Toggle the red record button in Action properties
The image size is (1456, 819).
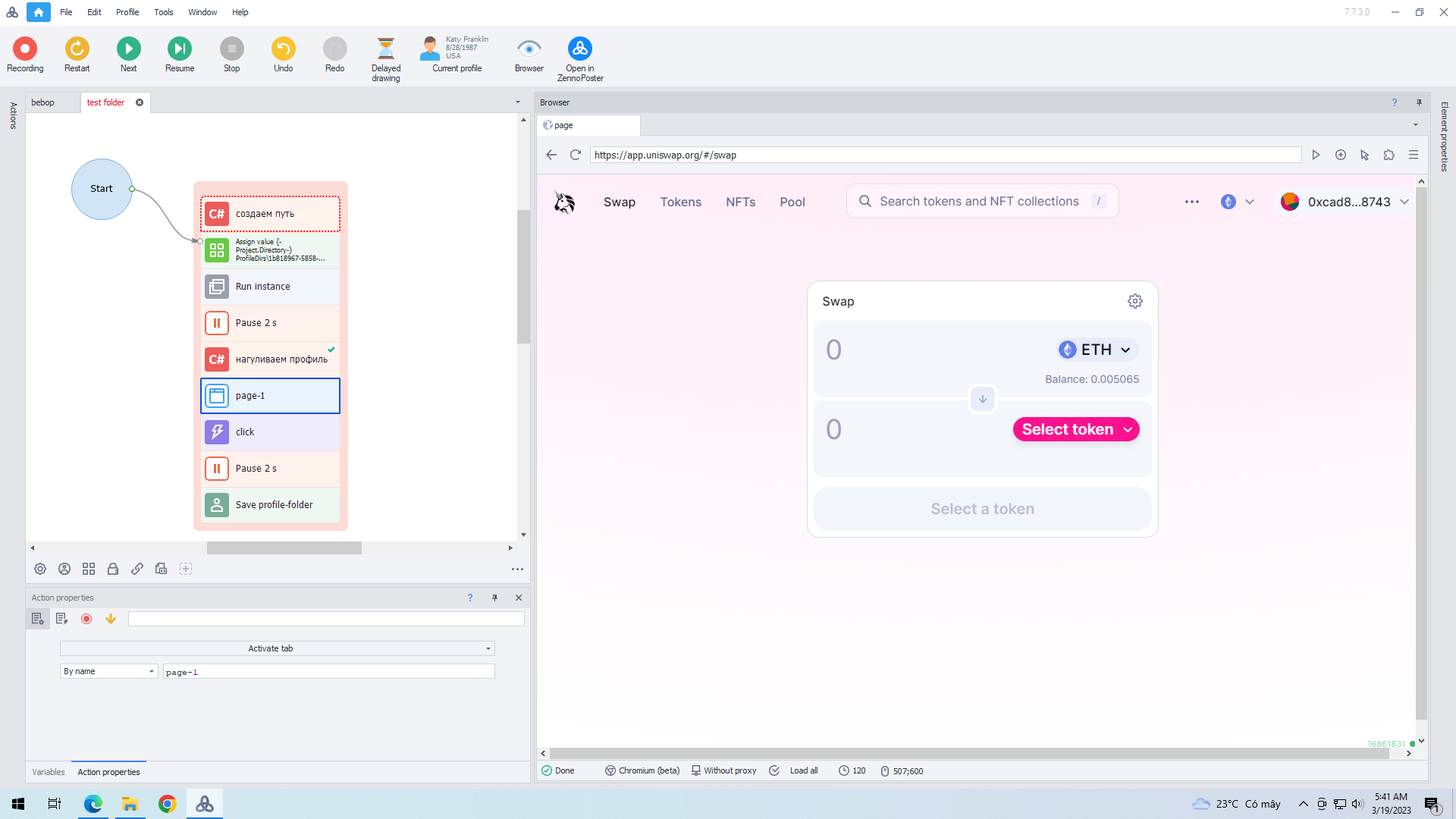86,619
